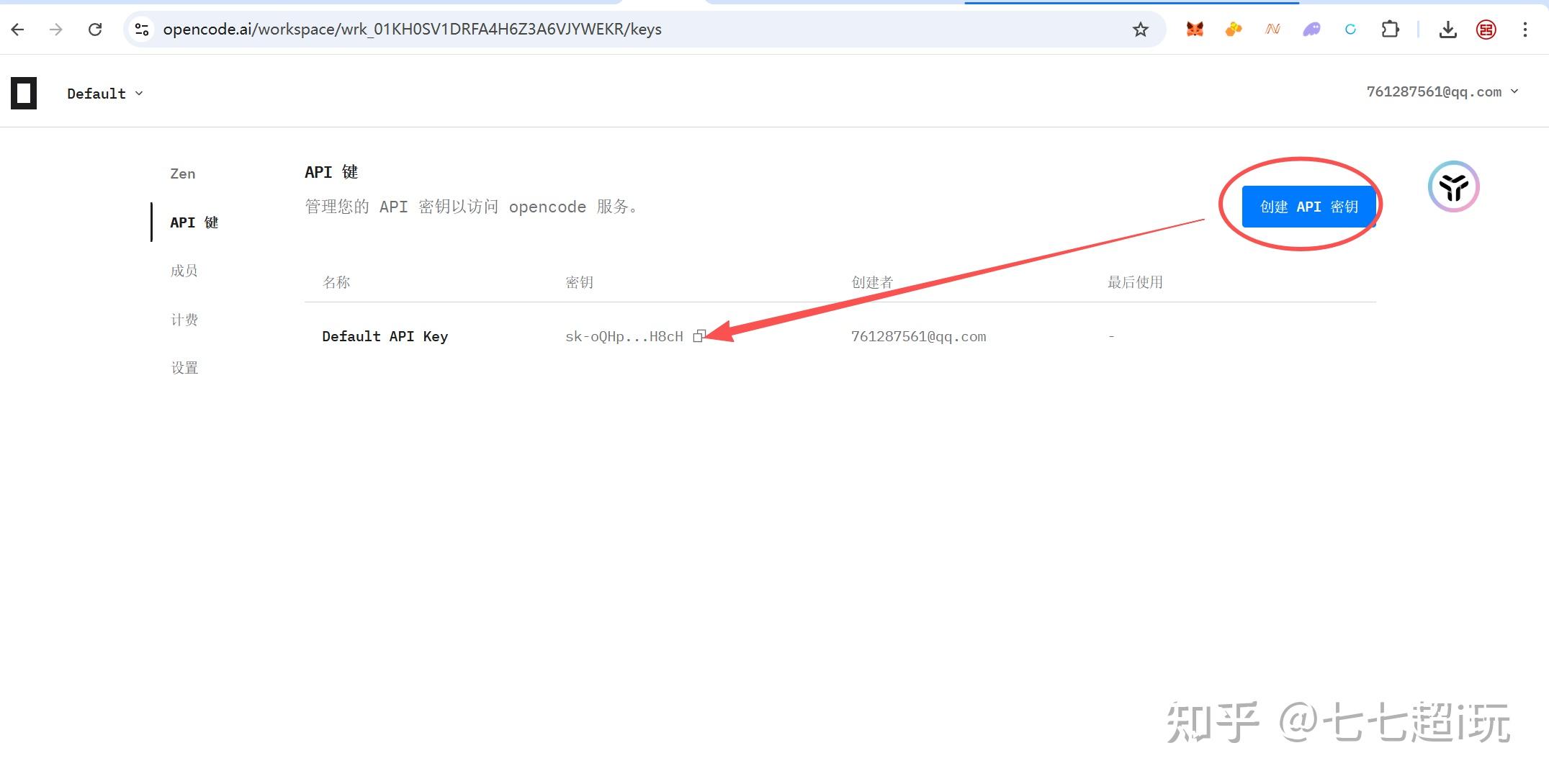Click the floating round assistant icon

(x=1453, y=186)
